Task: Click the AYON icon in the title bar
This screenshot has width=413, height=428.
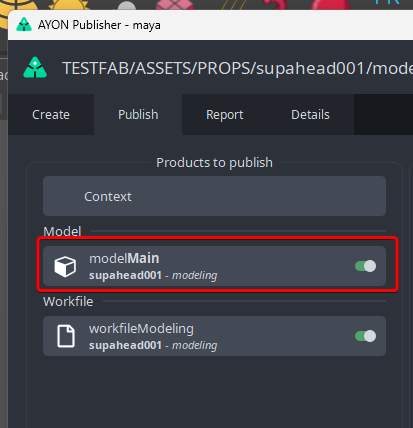Action: 24,25
